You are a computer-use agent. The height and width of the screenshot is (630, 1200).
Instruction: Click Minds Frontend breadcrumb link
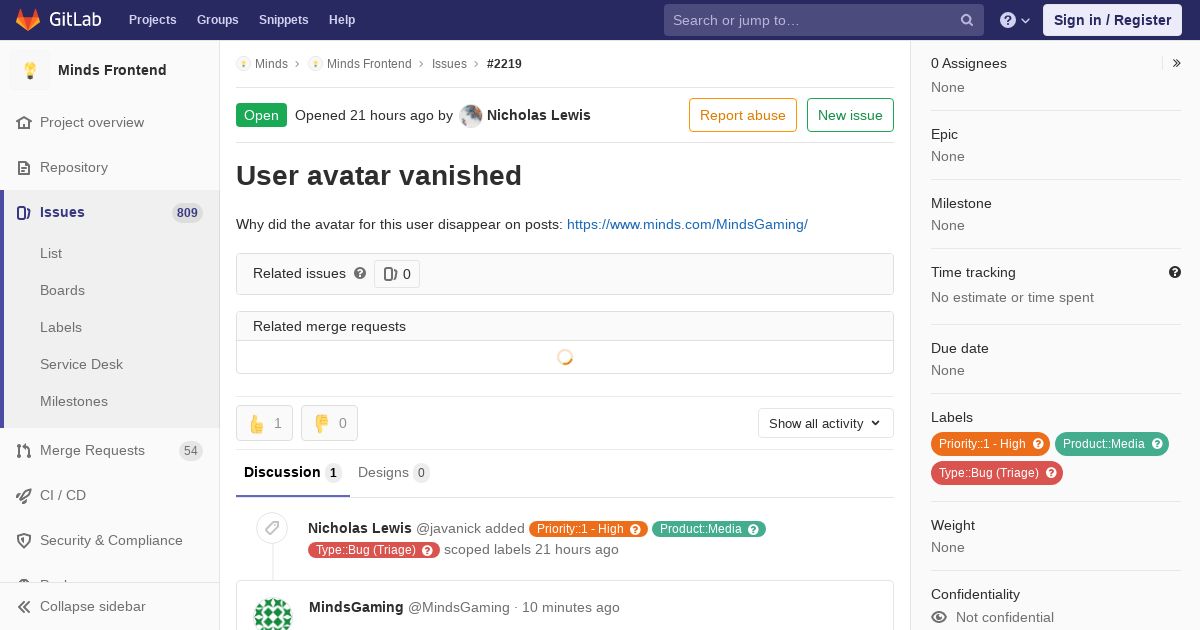(x=369, y=64)
